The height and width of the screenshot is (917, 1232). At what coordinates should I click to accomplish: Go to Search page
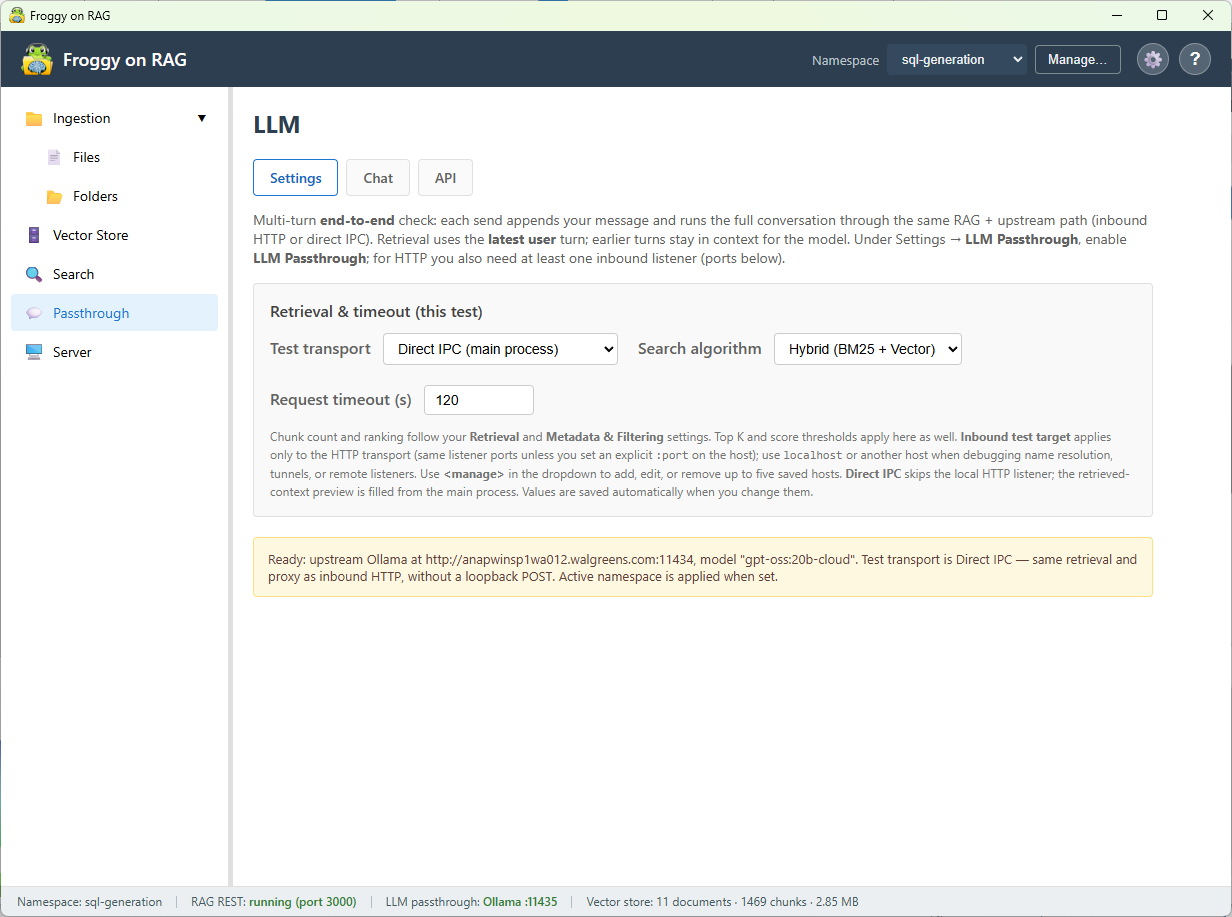(114, 274)
